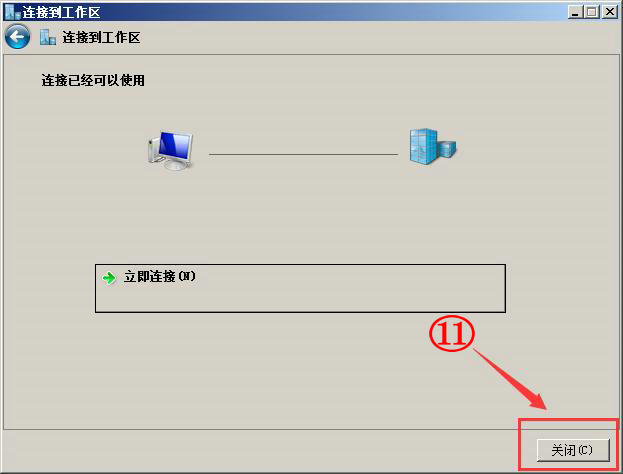Click the line linking the computer and building
Image resolution: width=623 pixels, height=474 pixels.
coord(303,154)
